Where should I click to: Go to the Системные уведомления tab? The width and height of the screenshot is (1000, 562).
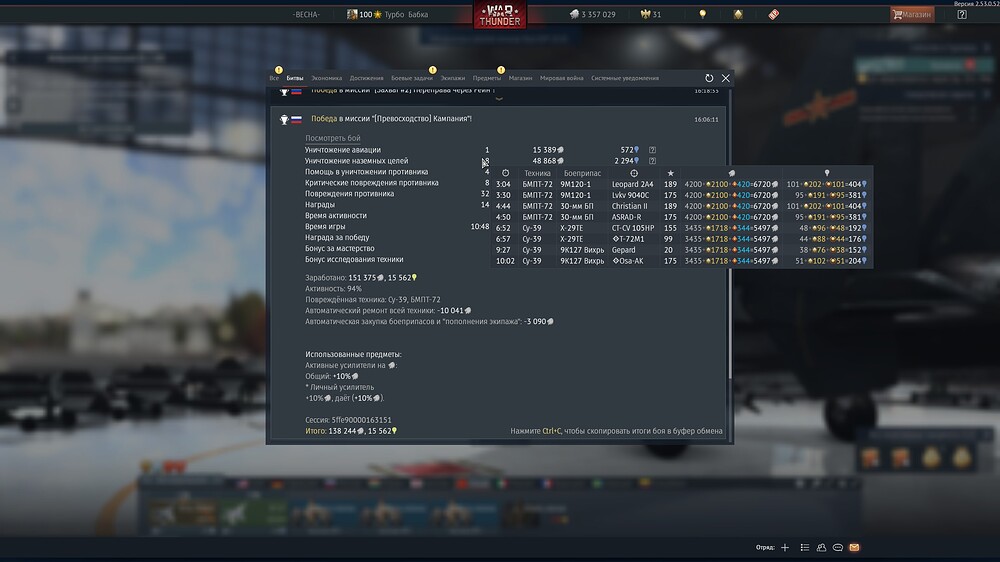[625, 78]
